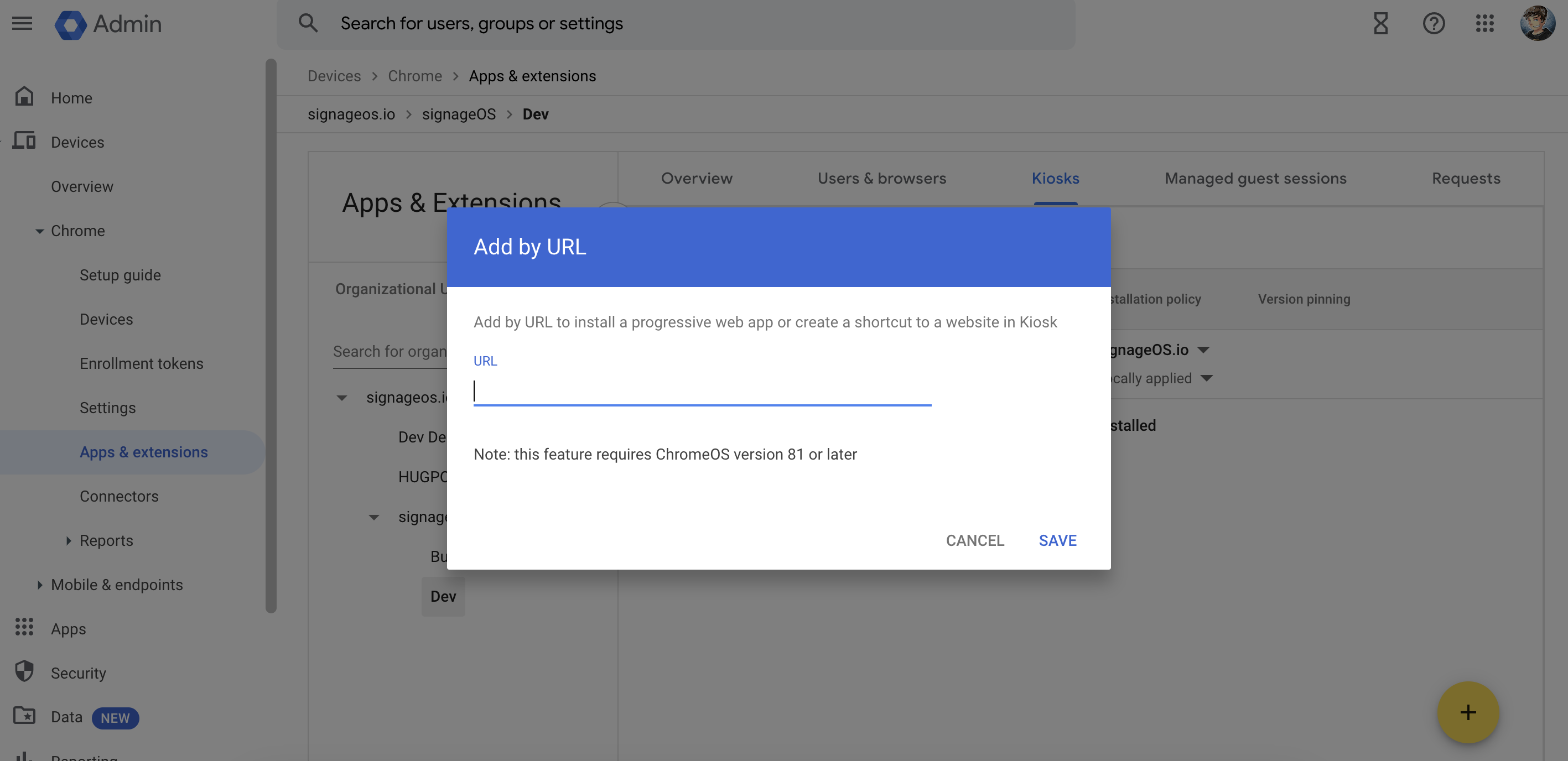This screenshot has height=761, width=1568.
Task: Collapse the Chrome section chevron
Action: (39, 231)
